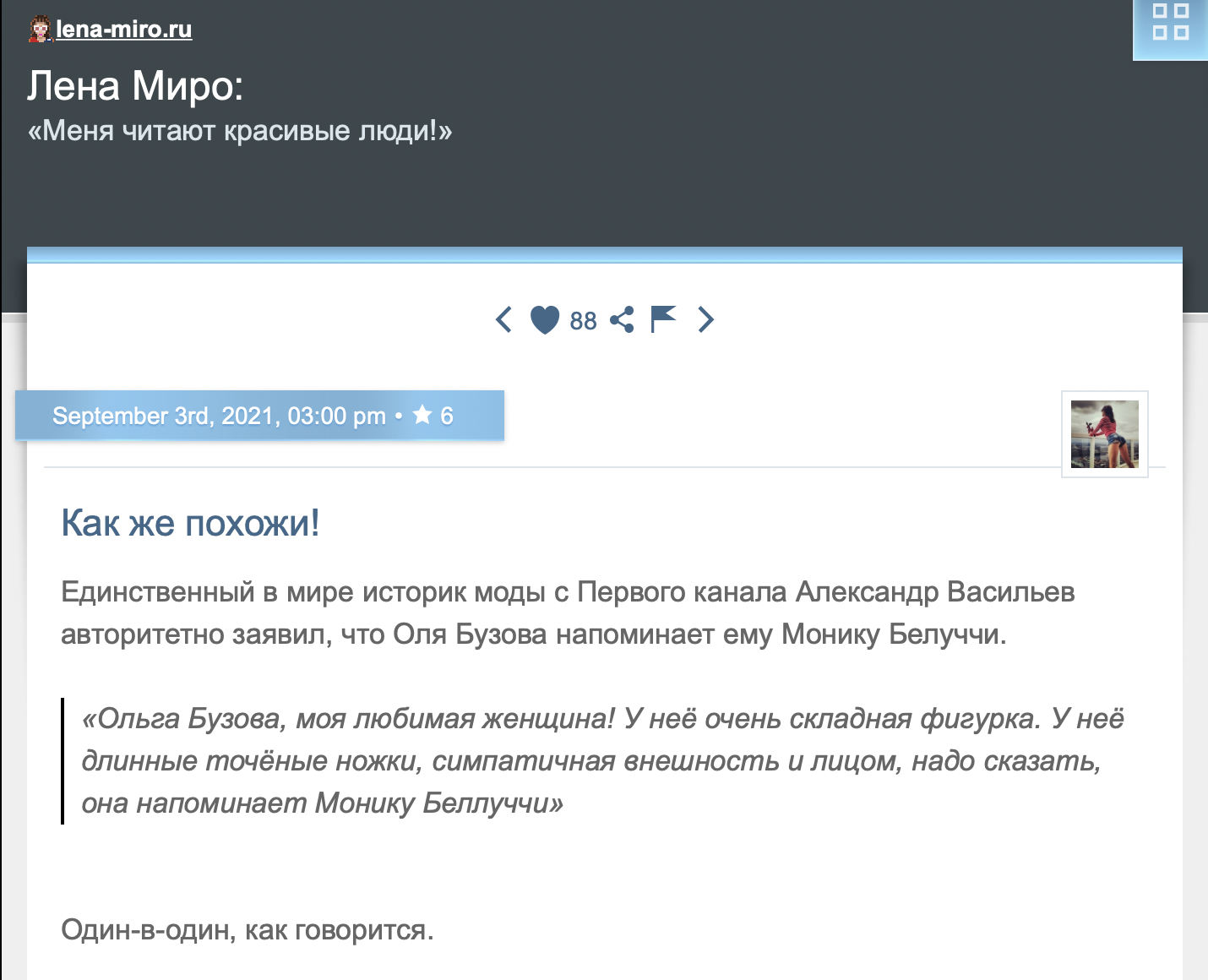Open the author's userpic thumbnail
The width and height of the screenshot is (1208, 980).
1104,434
